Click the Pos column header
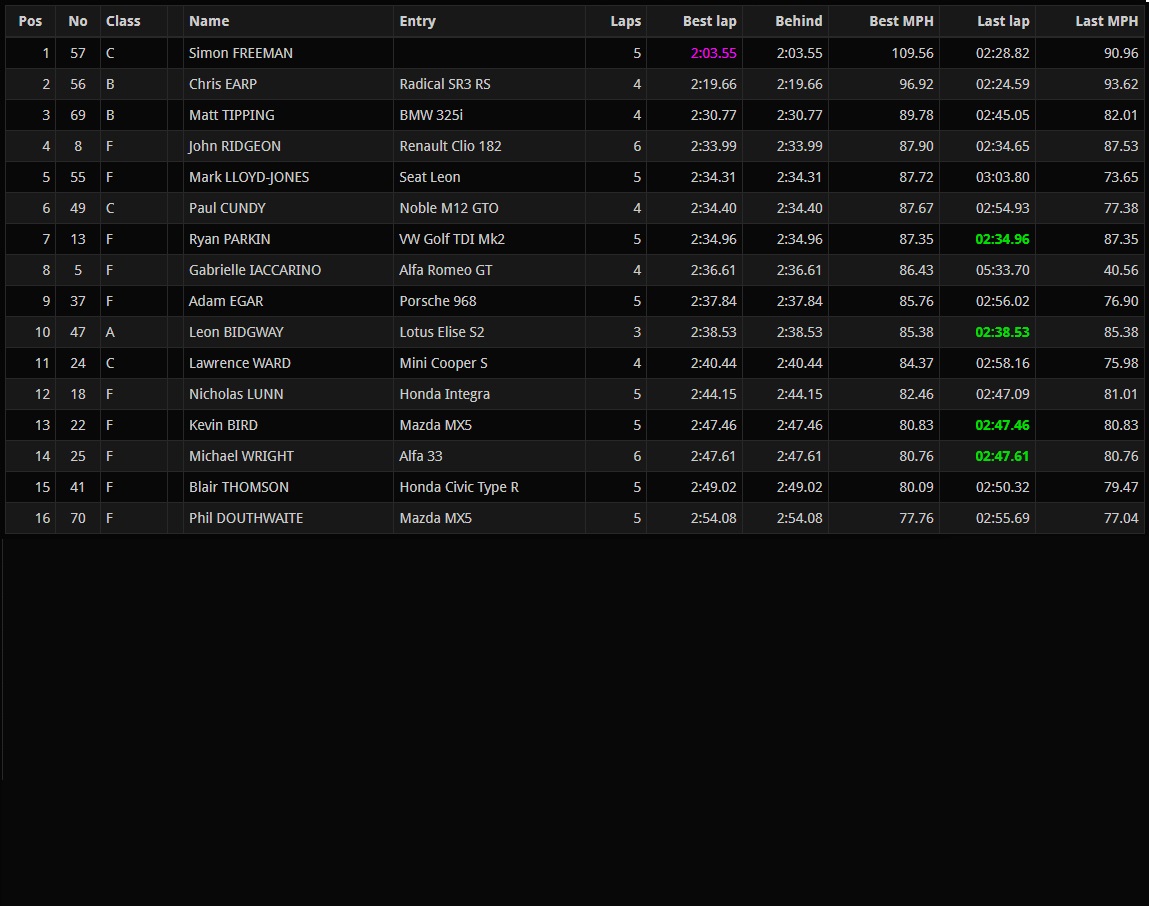The height and width of the screenshot is (906, 1149). [x=30, y=21]
